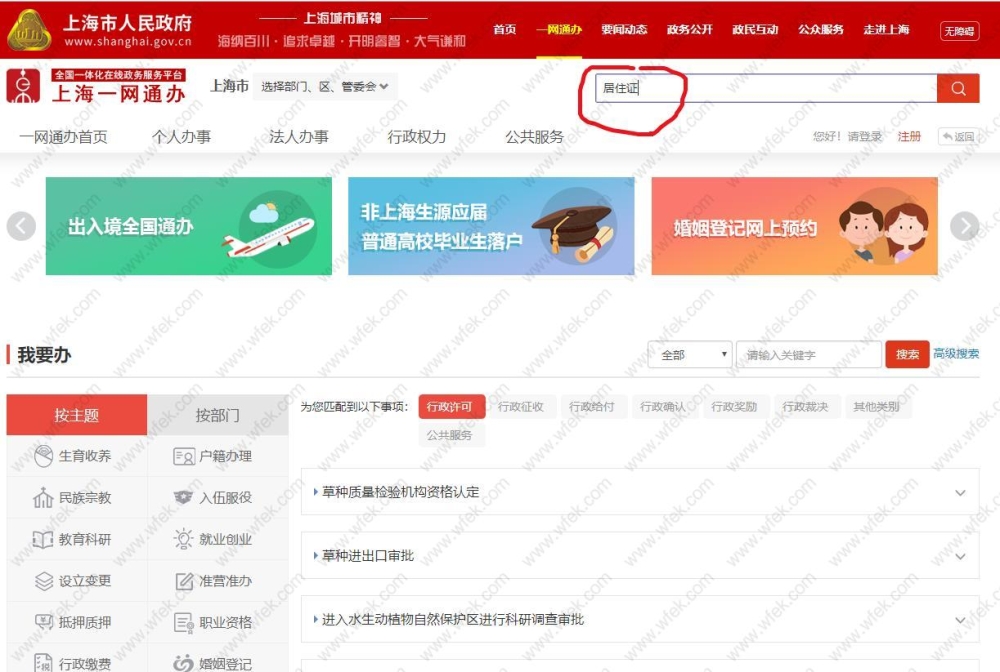Image resolution: width=1000 pixels, height=672 pixels.
Task: Expand the 草种质量检验机构资格认定 item chevron
Action: (x=960, y=492)
